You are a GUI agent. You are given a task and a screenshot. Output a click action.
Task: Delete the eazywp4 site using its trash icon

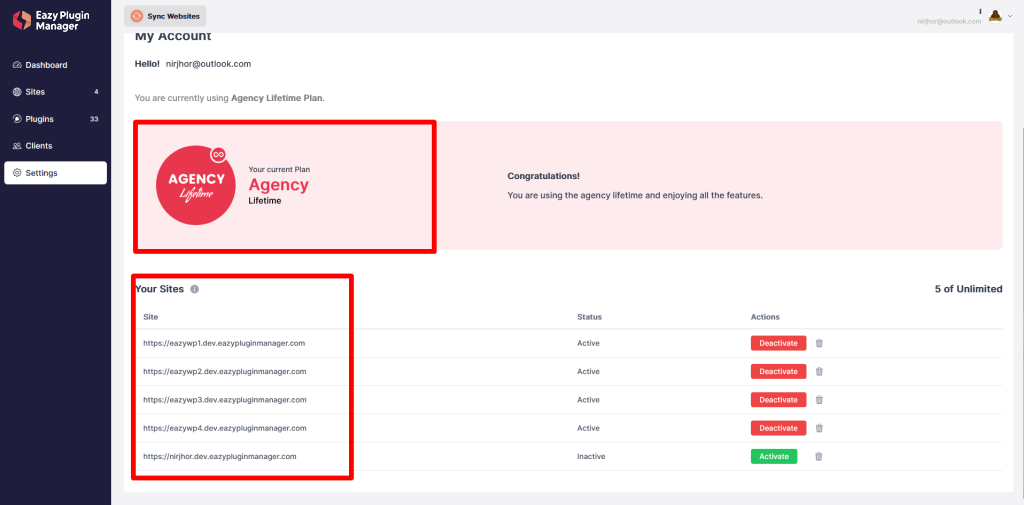[x=819, y=428]
